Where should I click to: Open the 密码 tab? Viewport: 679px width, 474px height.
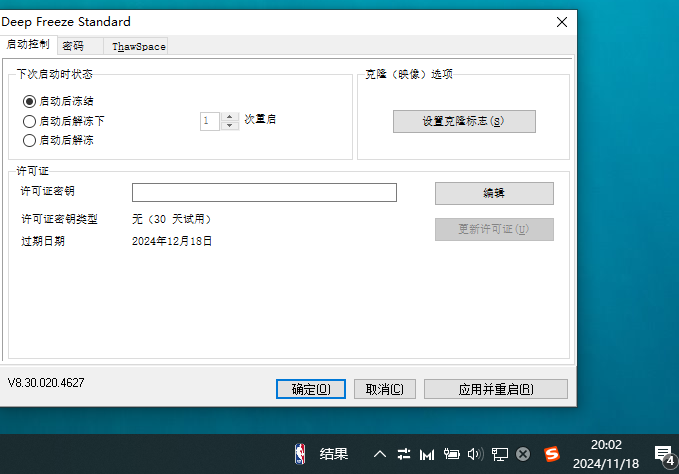(80, 46)
